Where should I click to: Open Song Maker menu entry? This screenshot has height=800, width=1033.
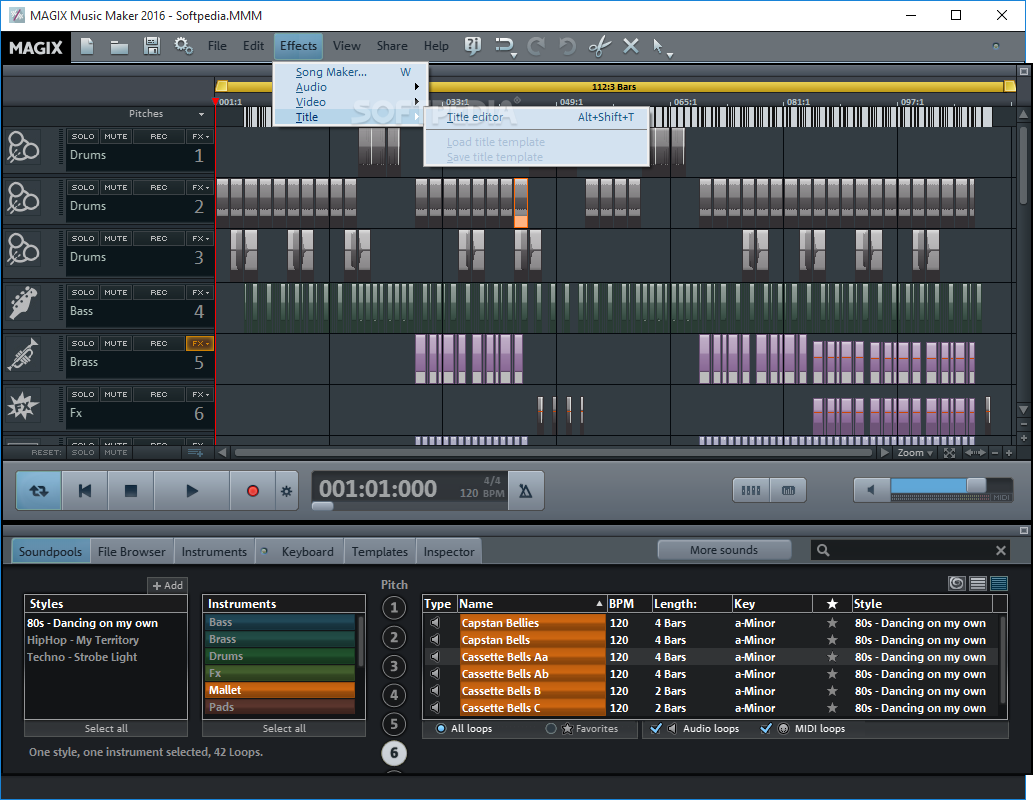coord(351,72)
